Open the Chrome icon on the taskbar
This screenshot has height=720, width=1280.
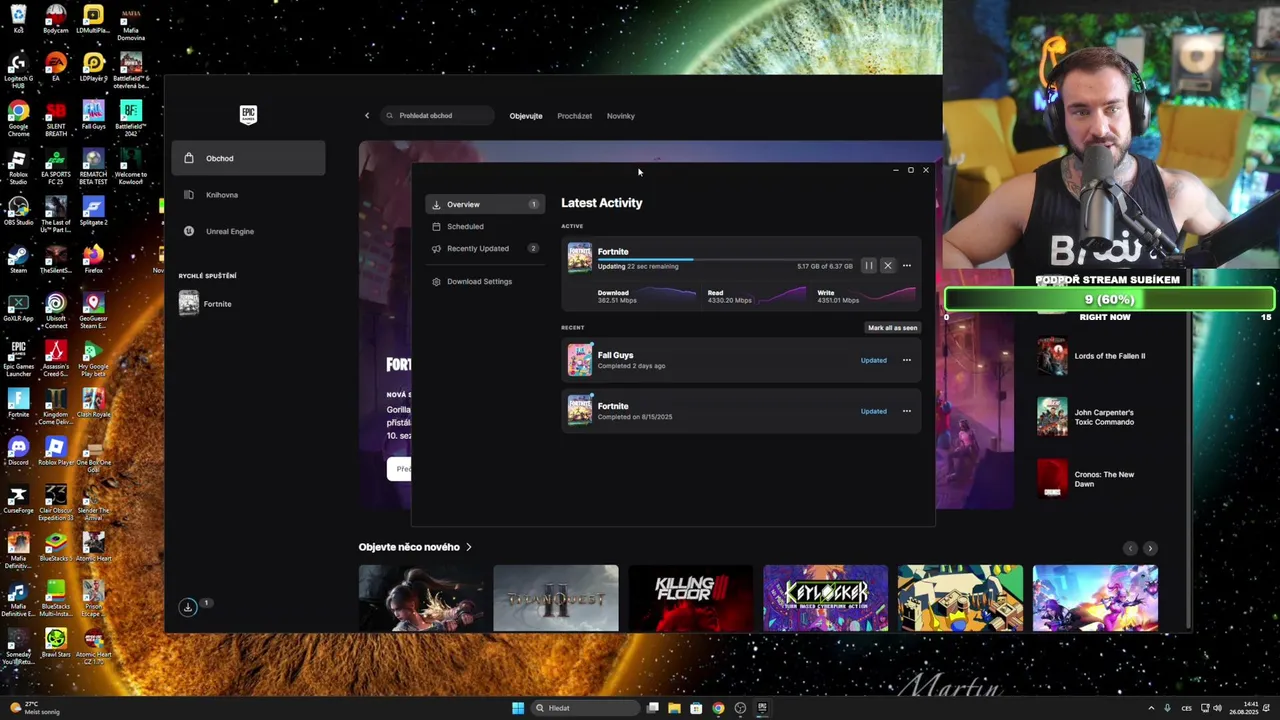coord(718,708)
